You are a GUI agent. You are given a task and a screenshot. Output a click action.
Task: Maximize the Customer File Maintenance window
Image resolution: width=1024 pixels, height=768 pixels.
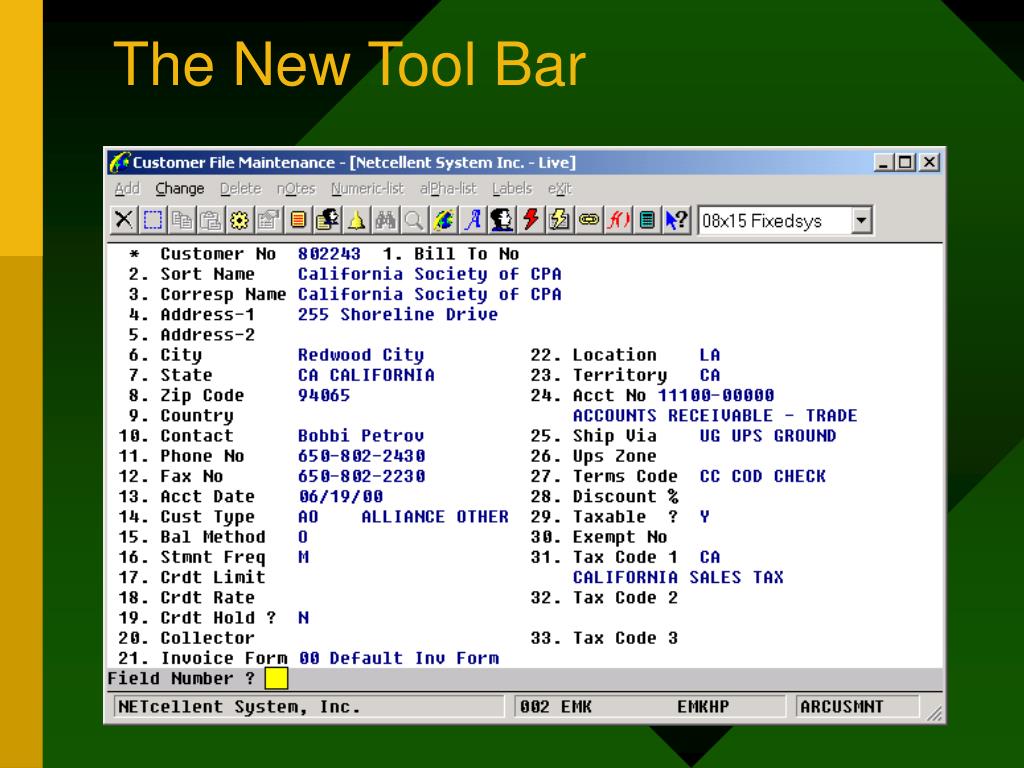click(906, 162)
